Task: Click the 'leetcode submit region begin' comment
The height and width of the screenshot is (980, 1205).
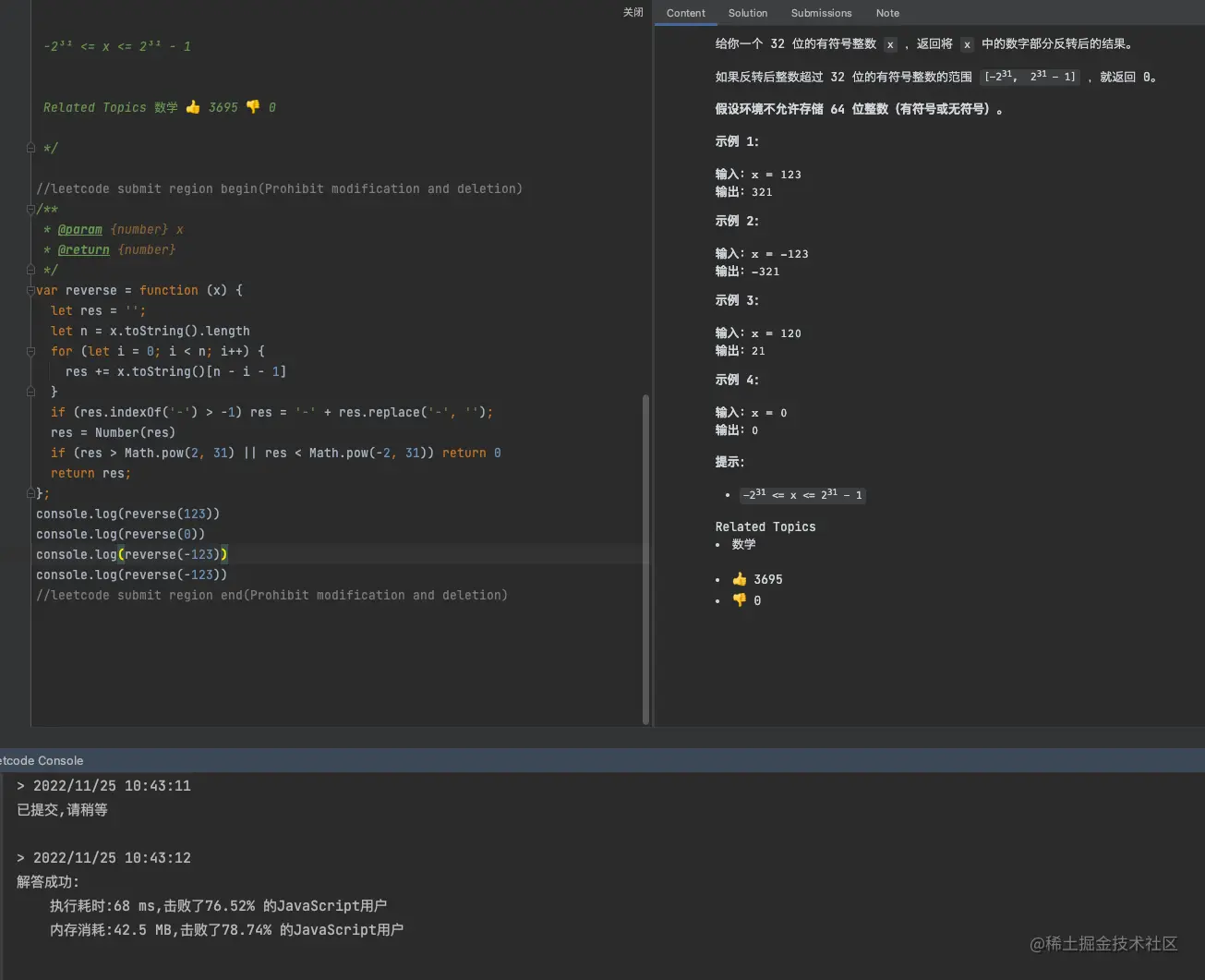Action: tap(279, 188)
